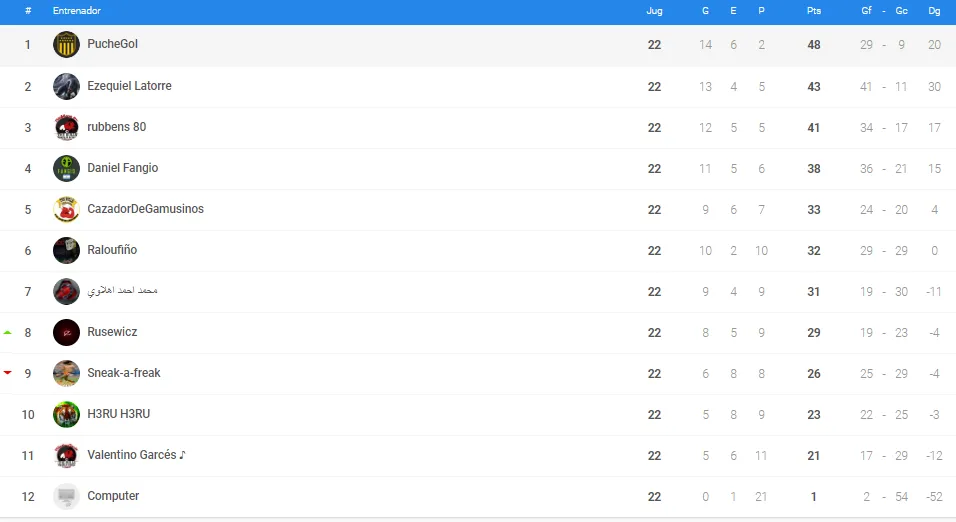Screen dimensions: 956x522
Task: Click Raloufiño's dark avatar
Action: pos(66,251)
